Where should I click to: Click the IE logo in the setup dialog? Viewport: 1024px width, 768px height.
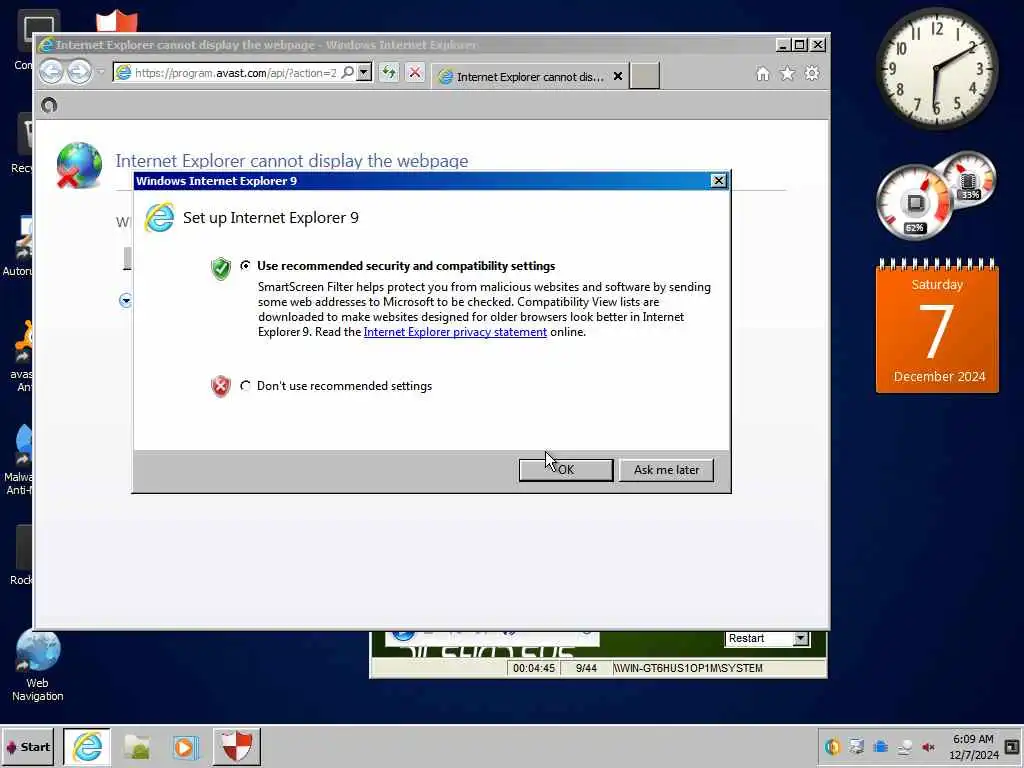tap(159, 217)
